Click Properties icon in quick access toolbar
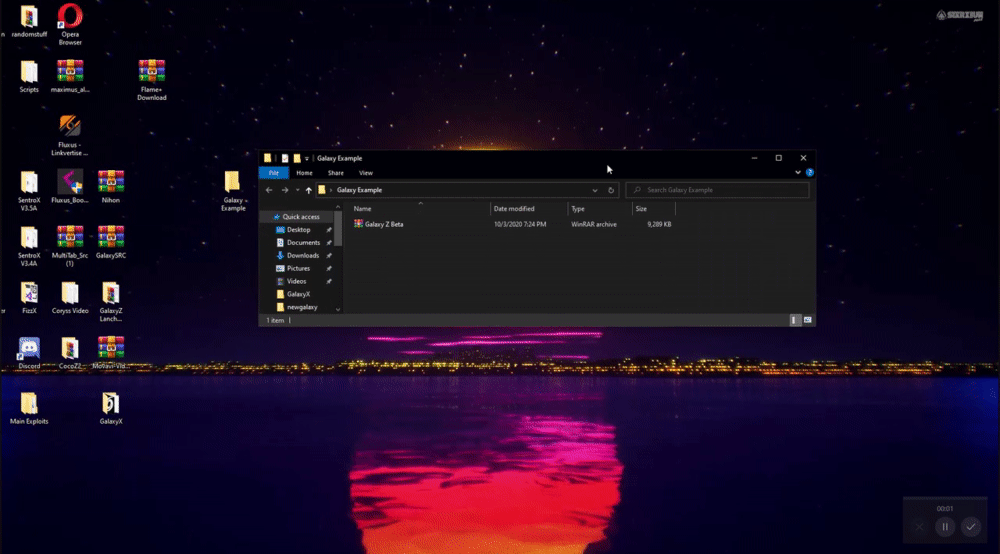The image size is (1000, 554). coord(284,158)
